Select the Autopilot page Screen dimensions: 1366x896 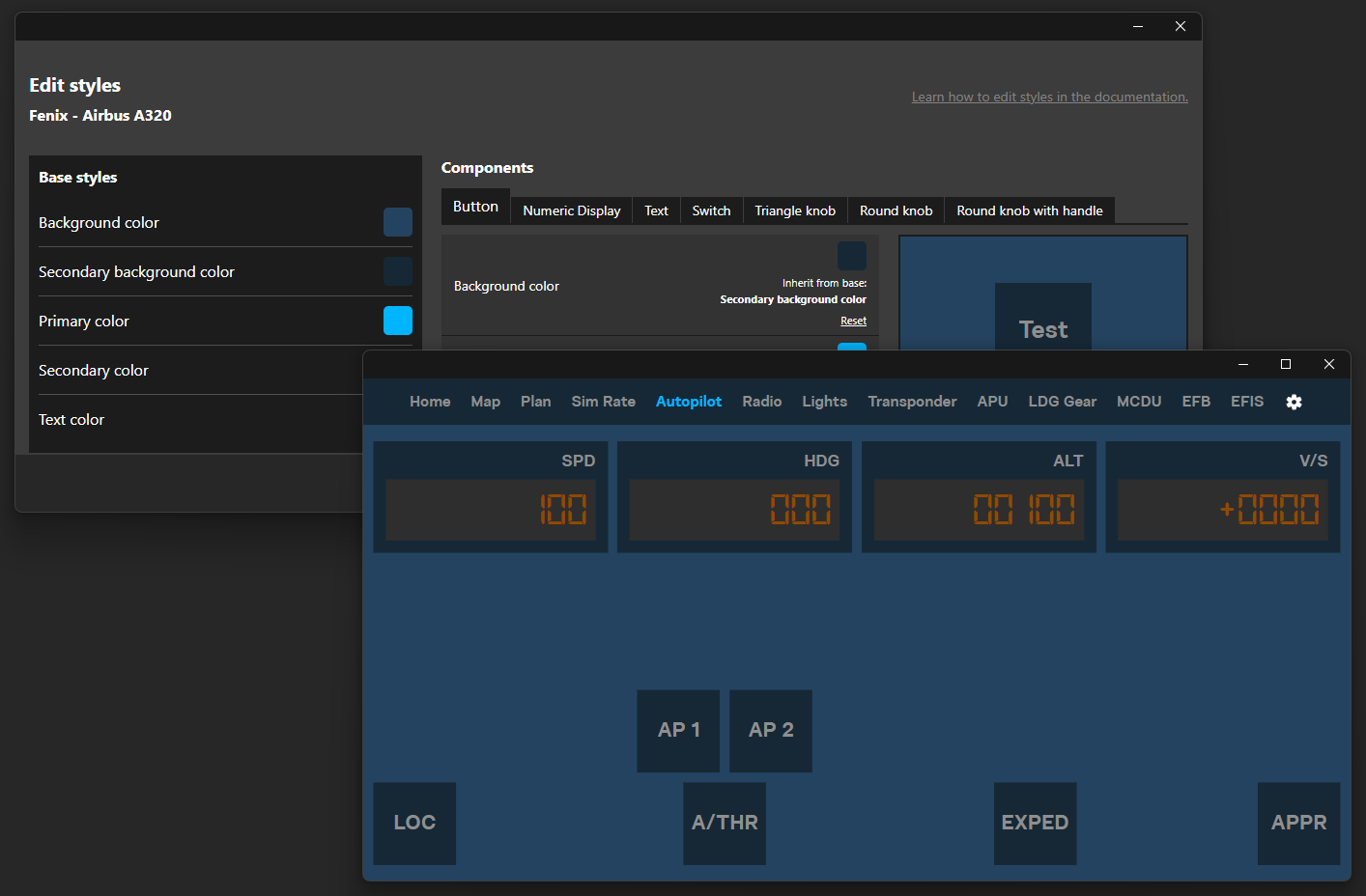click(689, 402)
